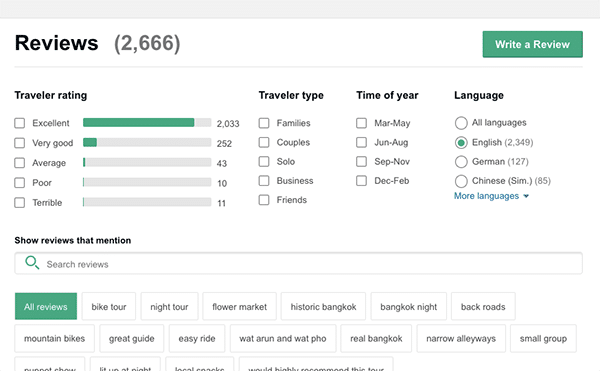This screenshot has width=600, height=371.
Task: Click the 2,033 Excellent review count
Action: [228, 124]
